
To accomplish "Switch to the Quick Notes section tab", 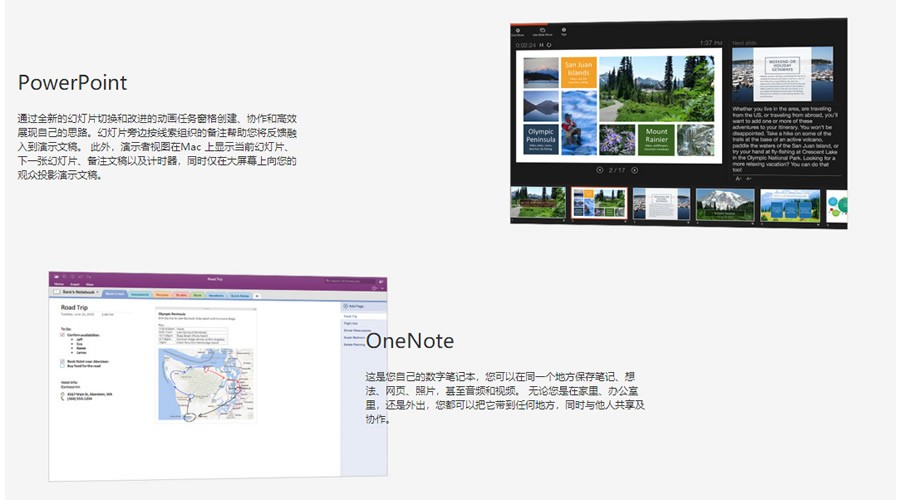I will coord(239,296).
